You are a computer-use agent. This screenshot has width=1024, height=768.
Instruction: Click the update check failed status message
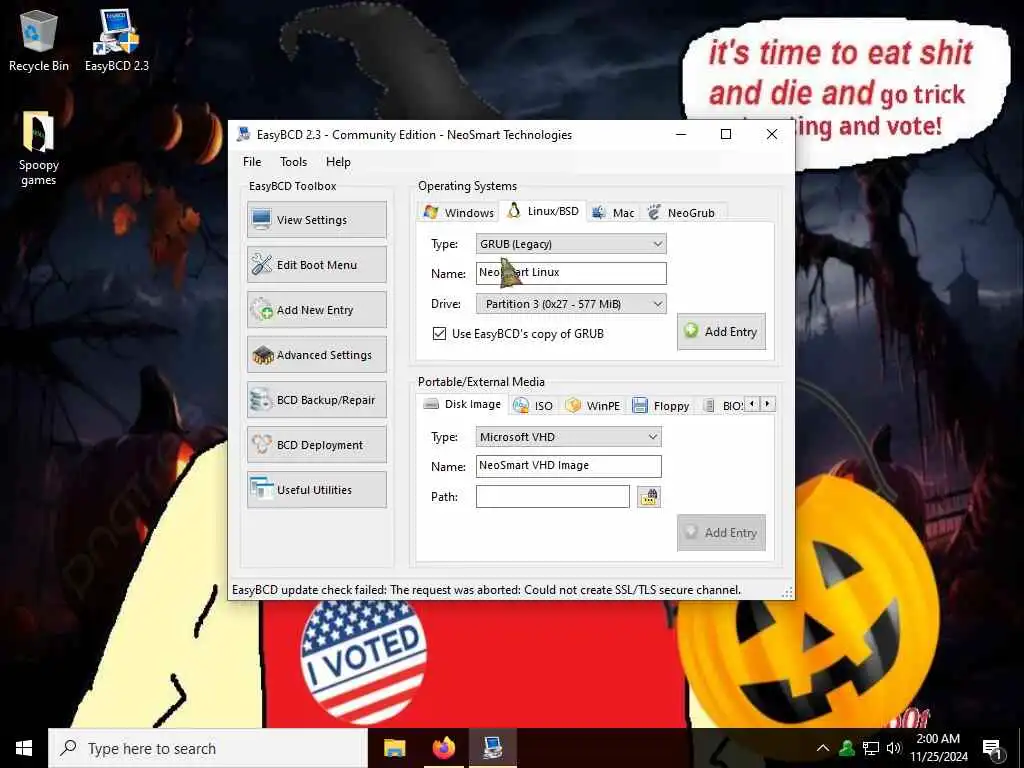487,590
